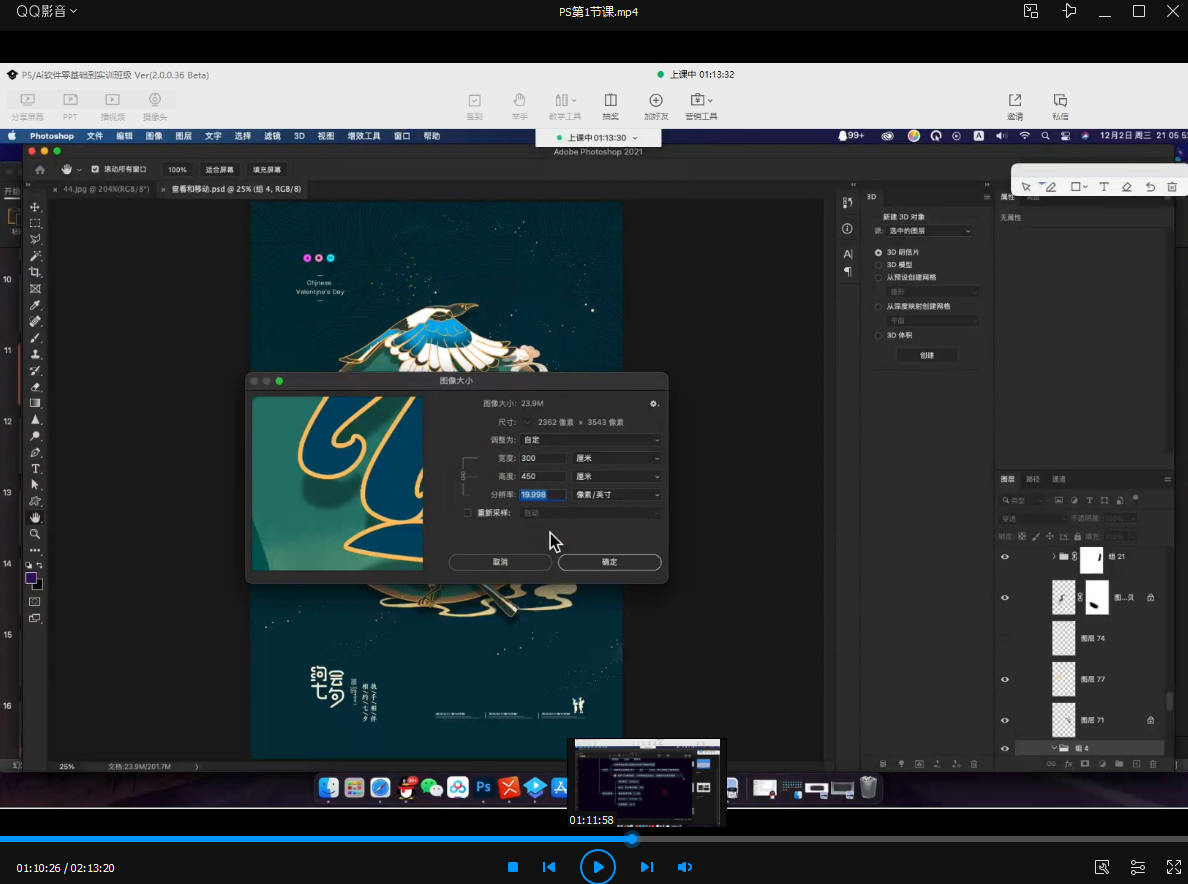The image size is (1188, 884).
Task: Select the 3D 明信片 radio button
Action: pos(878,252)
